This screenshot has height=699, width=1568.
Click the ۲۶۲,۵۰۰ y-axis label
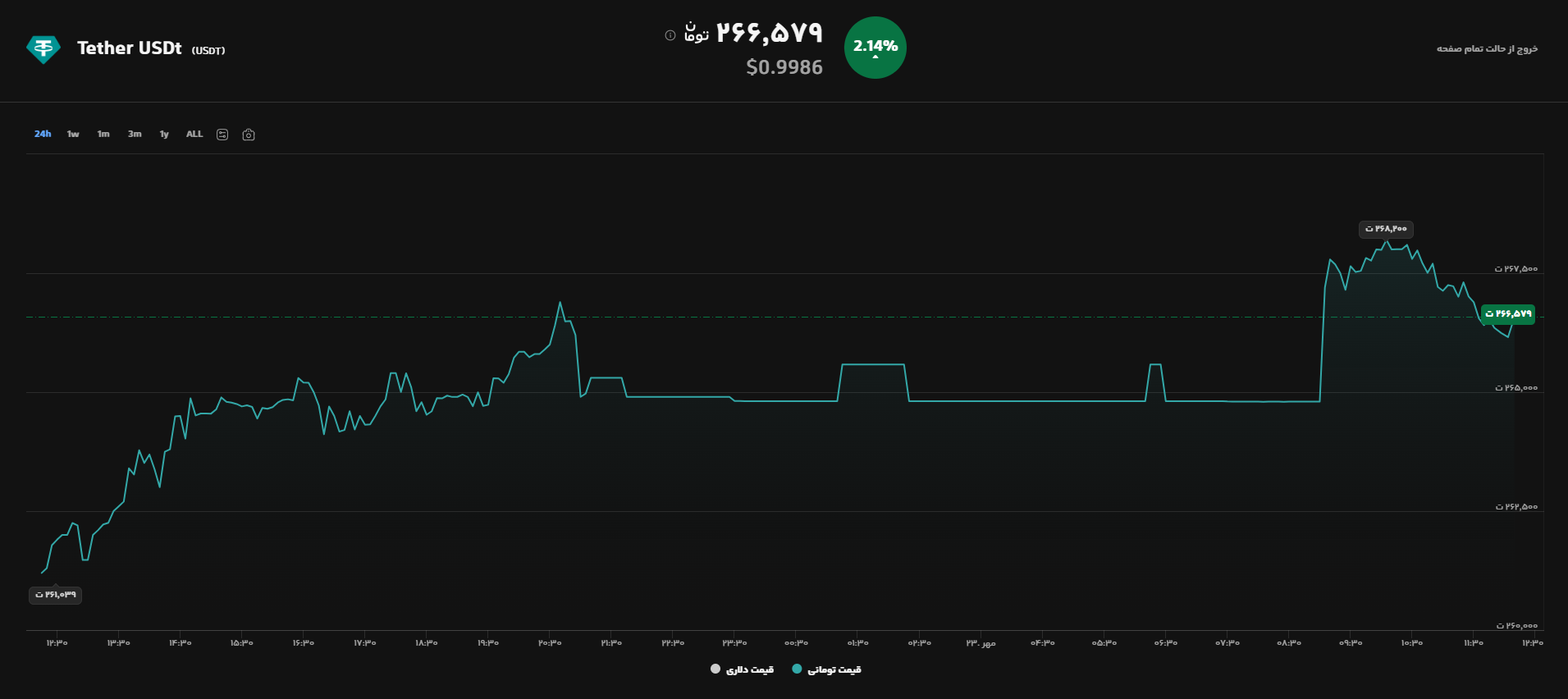(1516, 507)
